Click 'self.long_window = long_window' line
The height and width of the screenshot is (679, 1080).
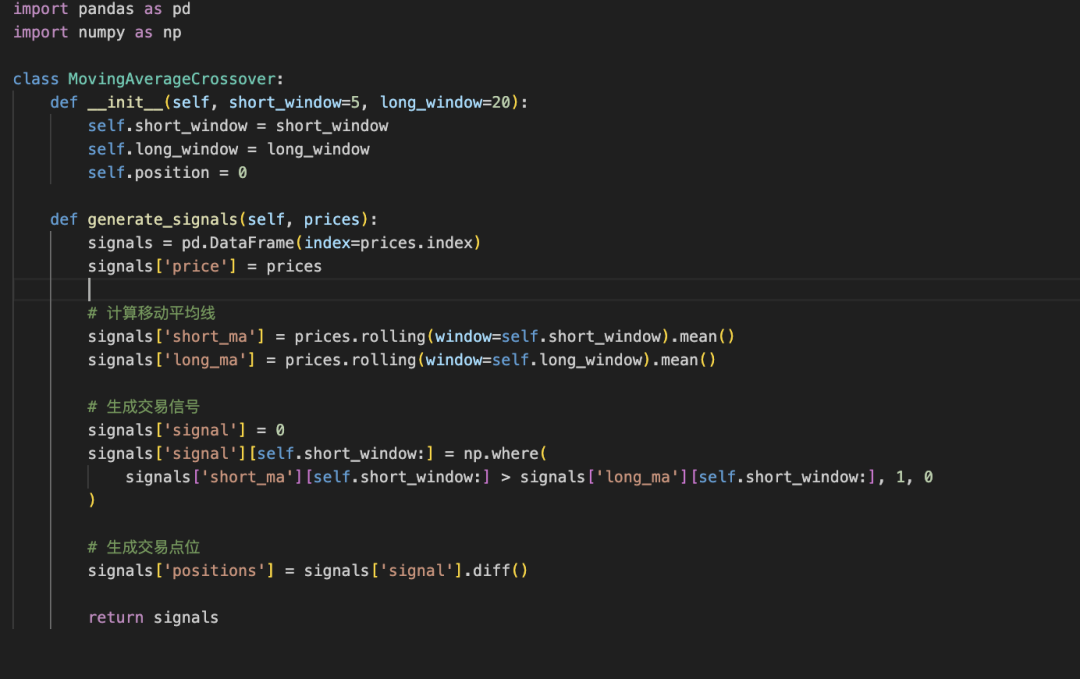coord(229,149)
